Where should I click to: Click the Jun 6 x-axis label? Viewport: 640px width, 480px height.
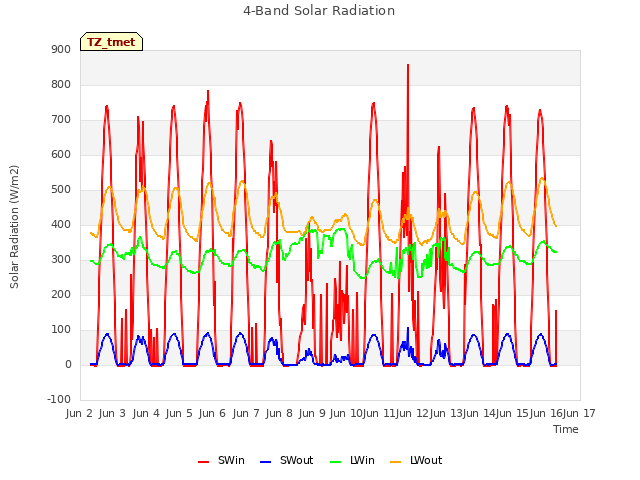(212, 413)
